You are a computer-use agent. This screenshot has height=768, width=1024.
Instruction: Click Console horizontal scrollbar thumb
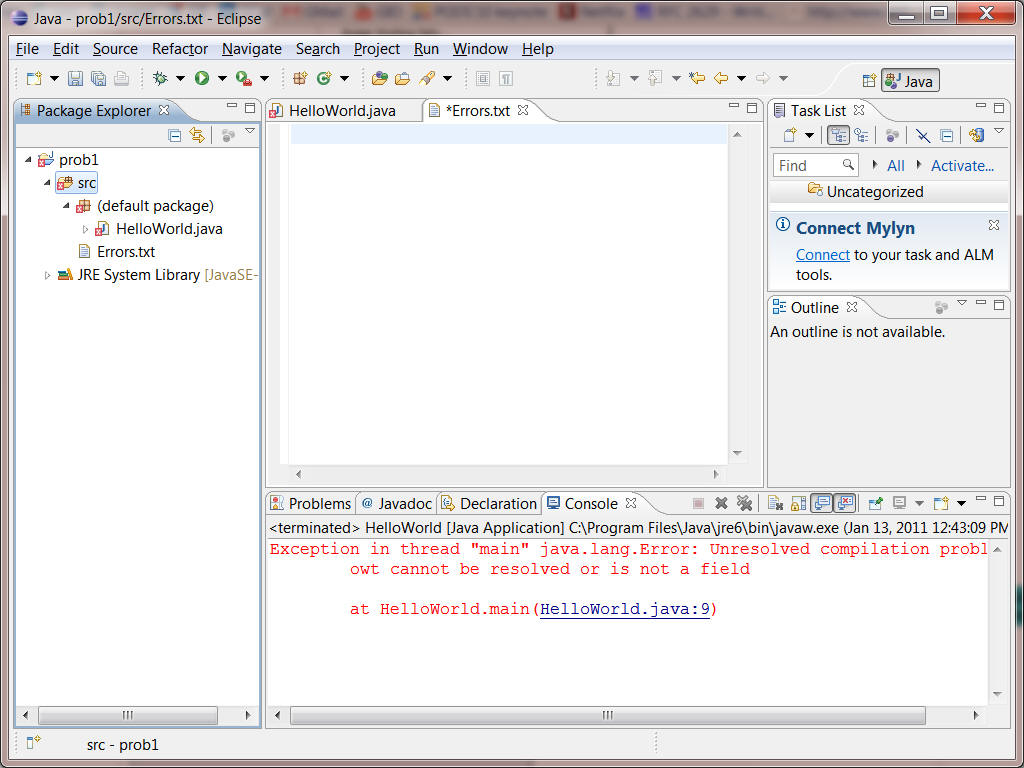[x=607, y=715]
